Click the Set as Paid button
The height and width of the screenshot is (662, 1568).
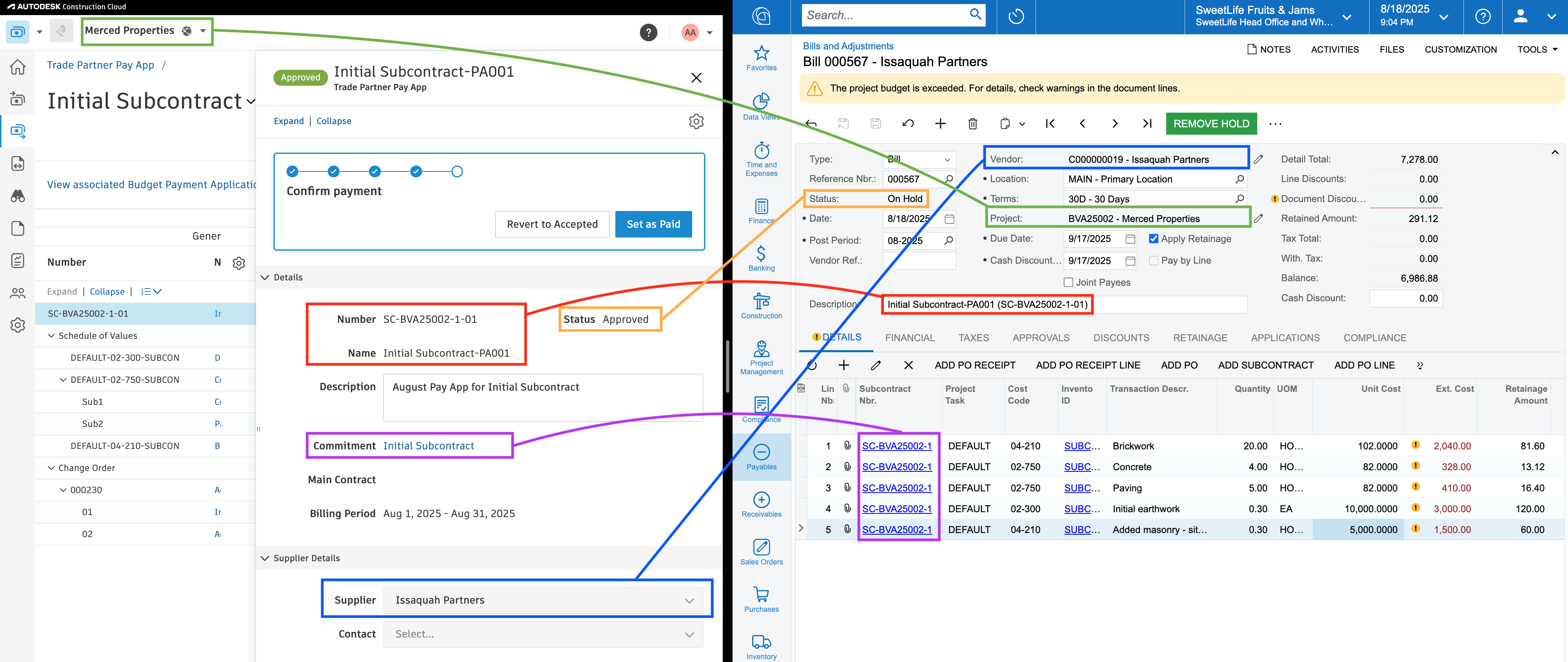653,224
